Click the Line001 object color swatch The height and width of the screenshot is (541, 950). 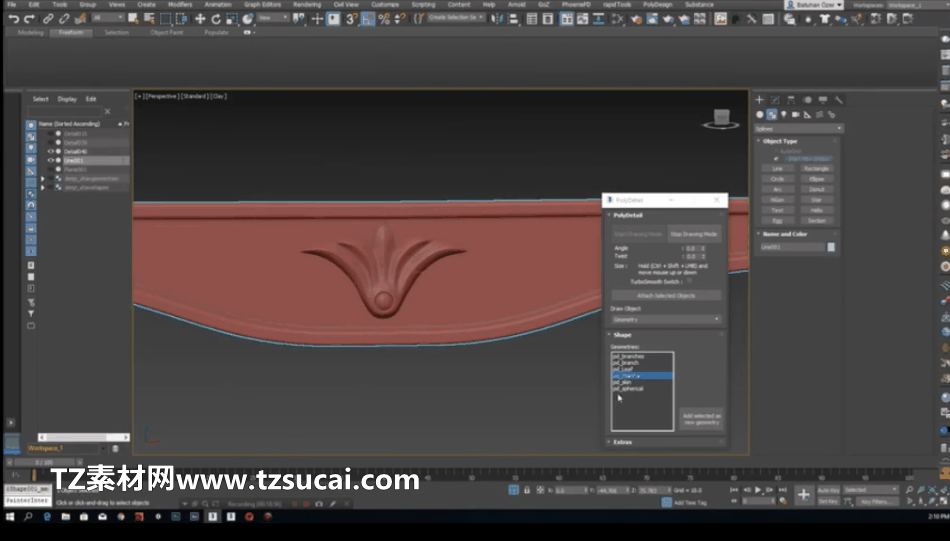click(831, 247)
